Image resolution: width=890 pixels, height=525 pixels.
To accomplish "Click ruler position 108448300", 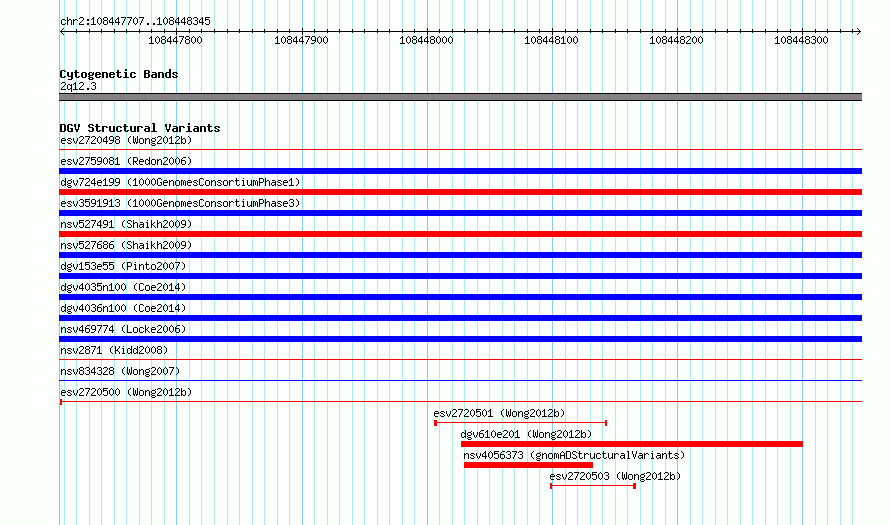I will [x=801, y=40].
